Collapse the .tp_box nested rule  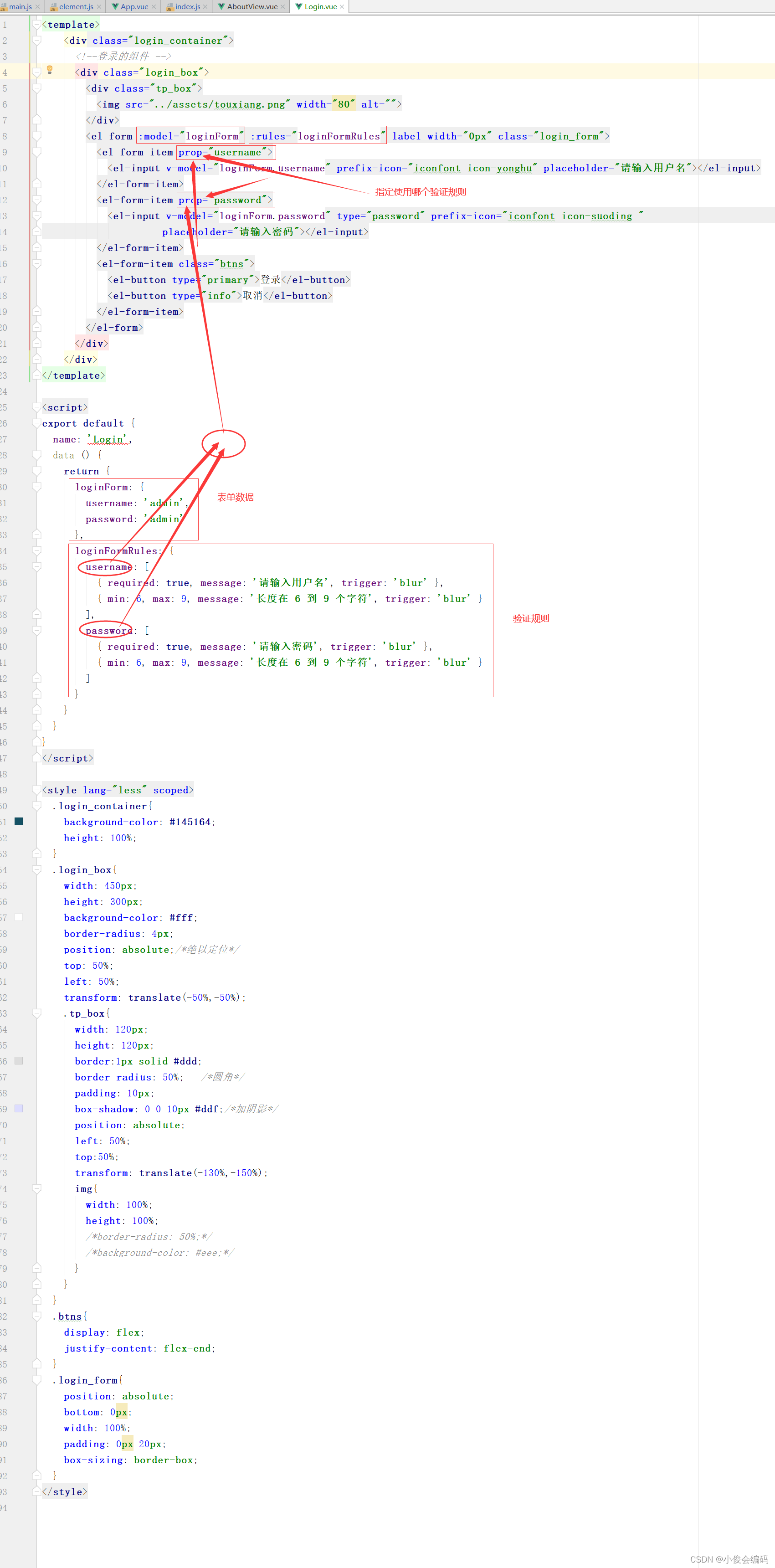(x=36, y=1013)
